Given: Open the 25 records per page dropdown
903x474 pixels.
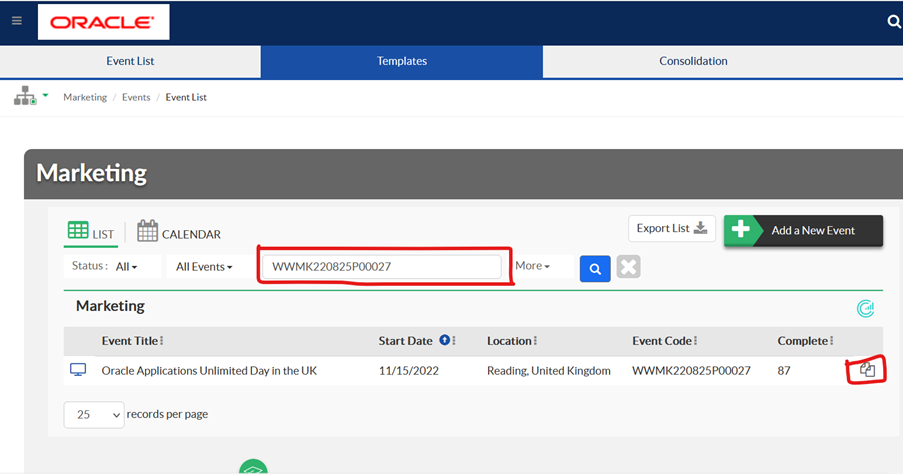Looking at the screenshot, I should coord(94,415).
